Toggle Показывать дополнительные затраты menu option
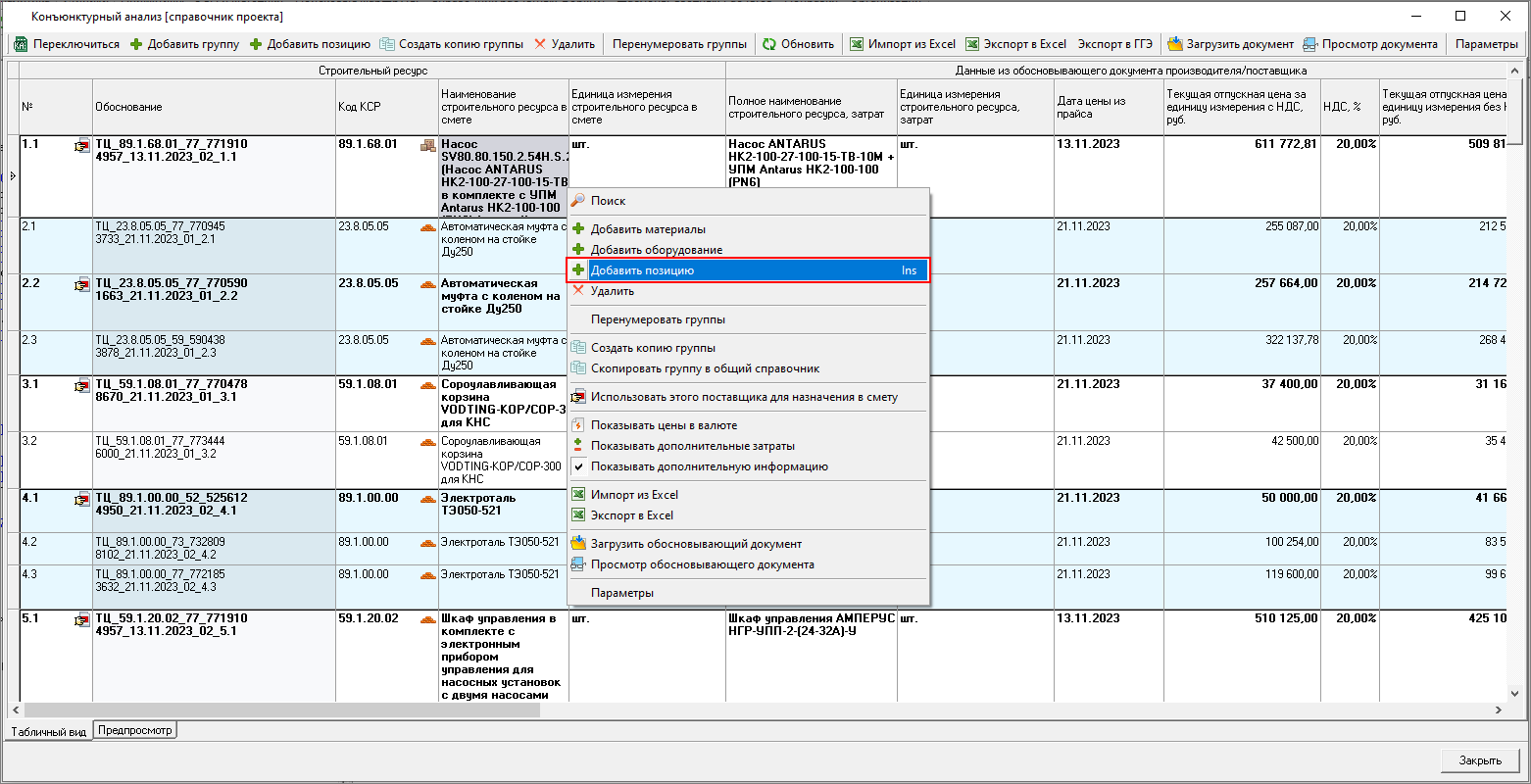This screenshot has height=784, width=1531. pos(692,446)
